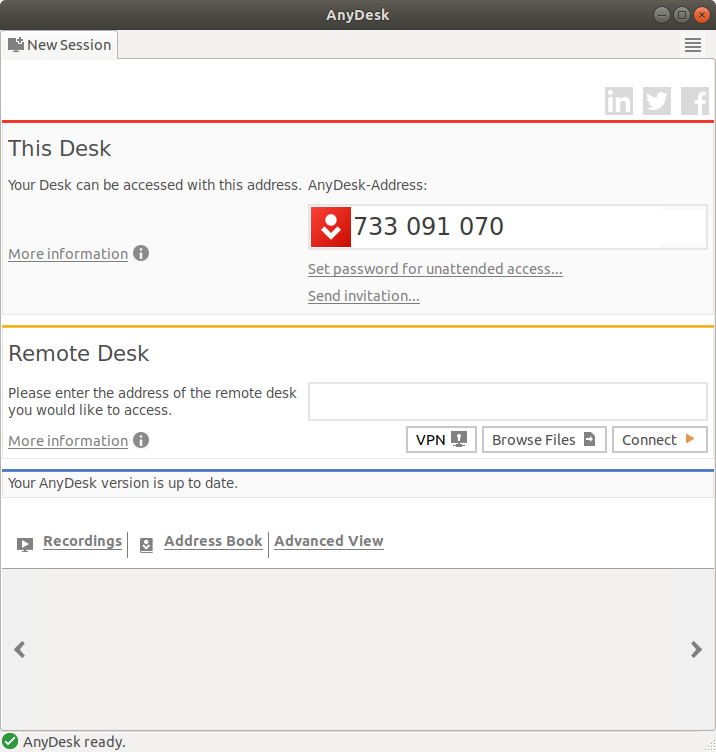Viewport: 716px width, 752px height.
Task: Open Set password for unattended access link
Action: click(x=435, y=269)
